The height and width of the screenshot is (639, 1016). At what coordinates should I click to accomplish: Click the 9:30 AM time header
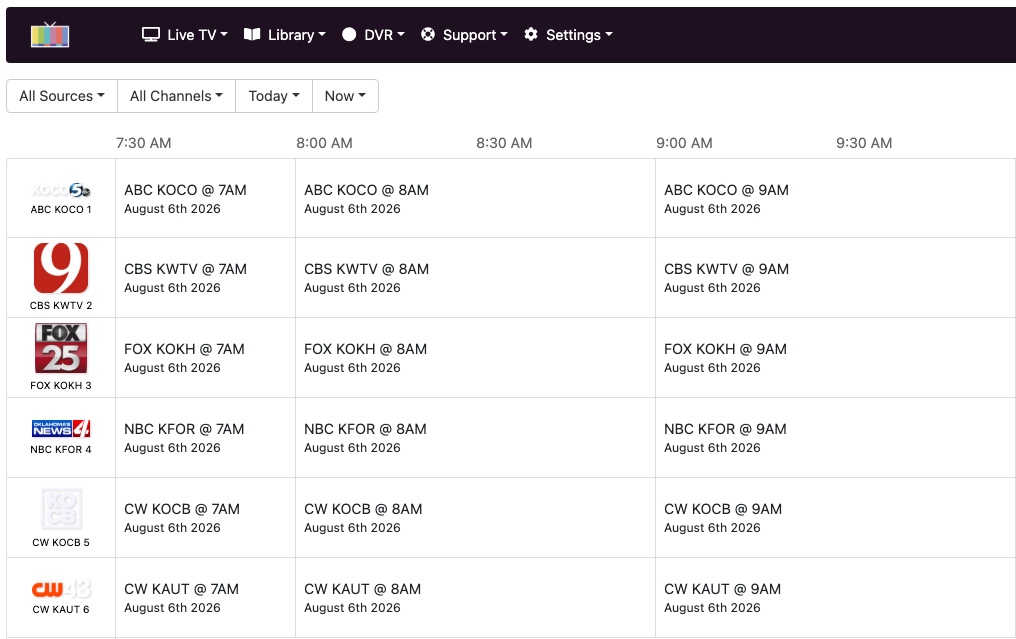pos(864,143)
